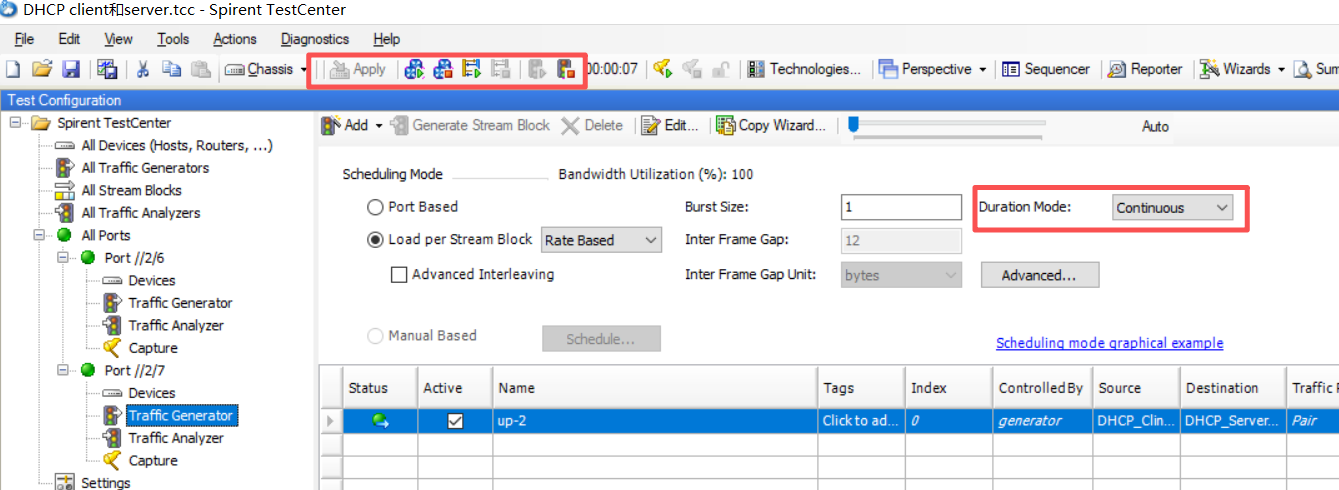Open the Technologies dialog
The width and height of the screenshot is (1339, 490).
(x=804, y=69)
